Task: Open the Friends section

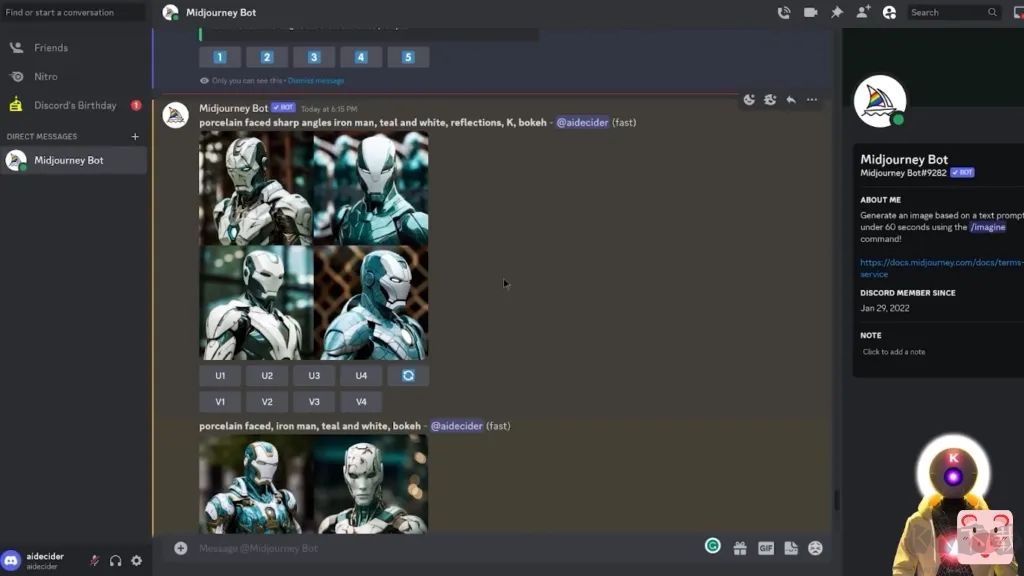Action: (x=51, y=47)
